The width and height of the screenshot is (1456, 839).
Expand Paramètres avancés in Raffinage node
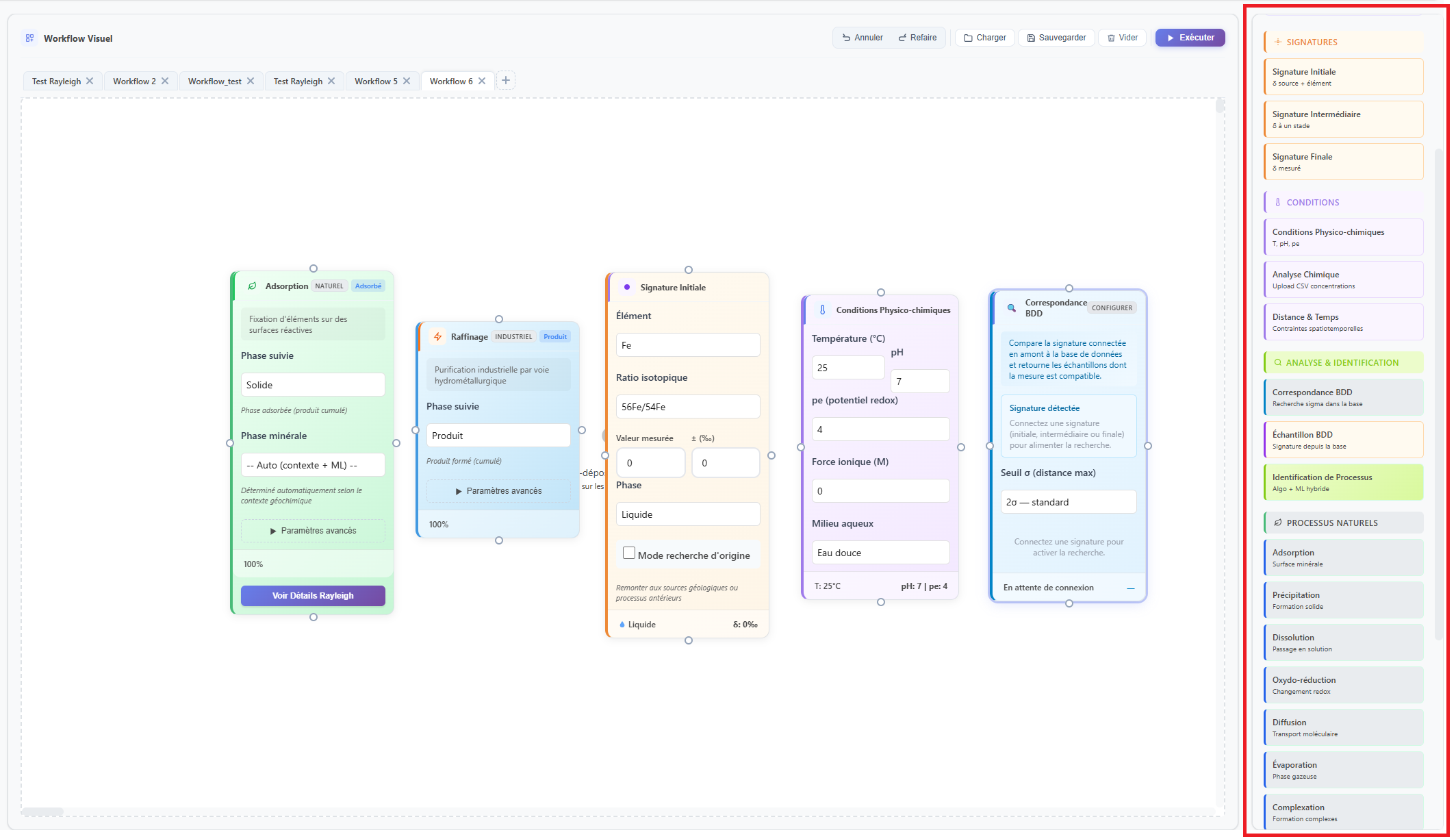pos(498,491)
